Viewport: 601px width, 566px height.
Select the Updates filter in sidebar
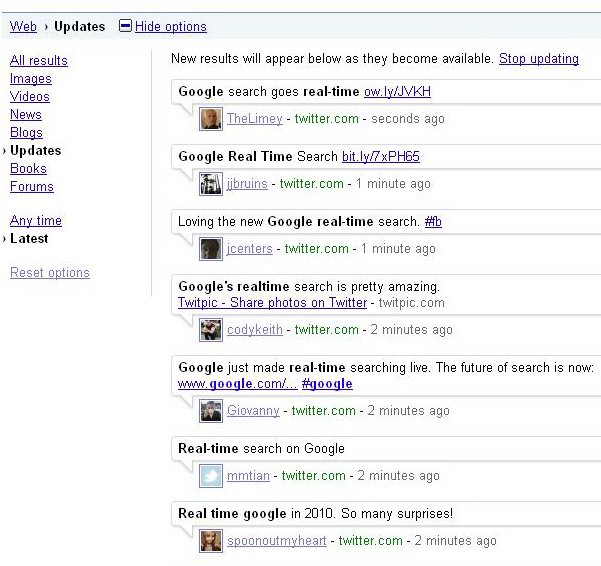point(36,151)
